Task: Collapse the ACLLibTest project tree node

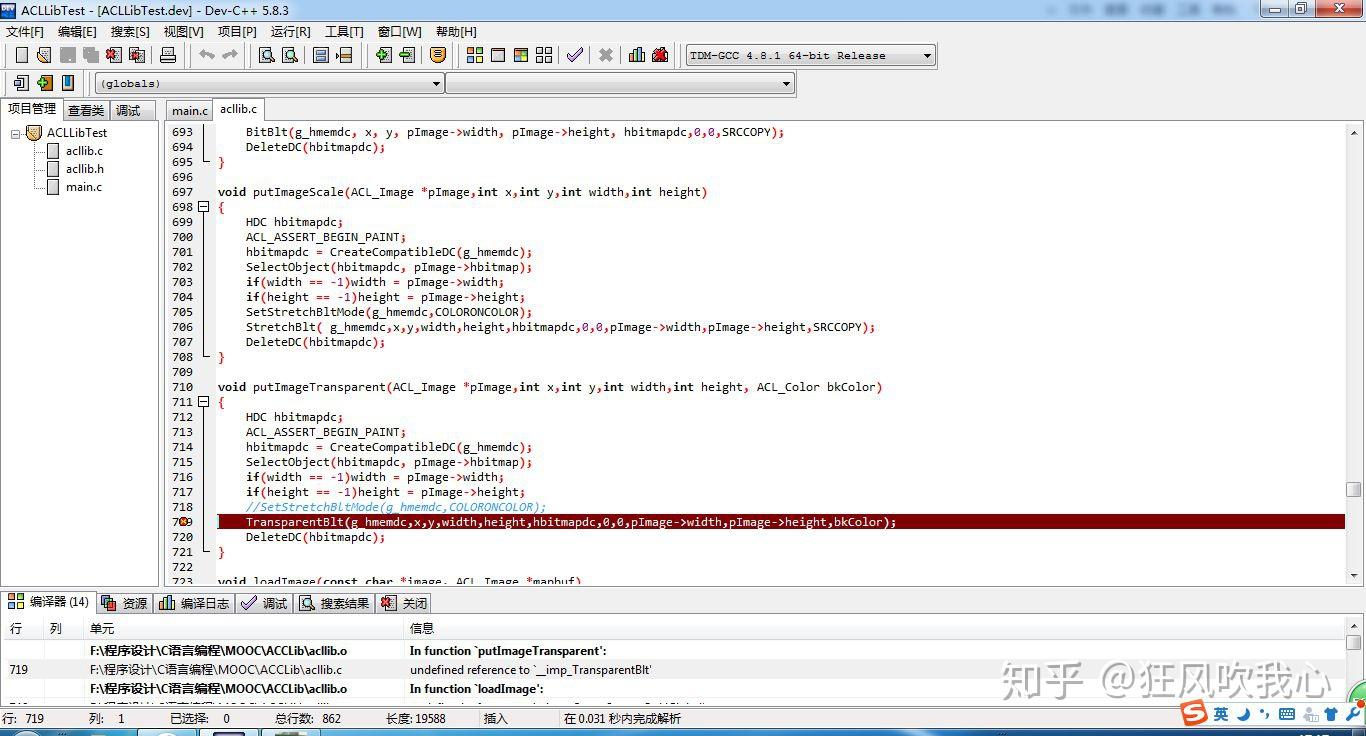Action: (x=16, y=133)
